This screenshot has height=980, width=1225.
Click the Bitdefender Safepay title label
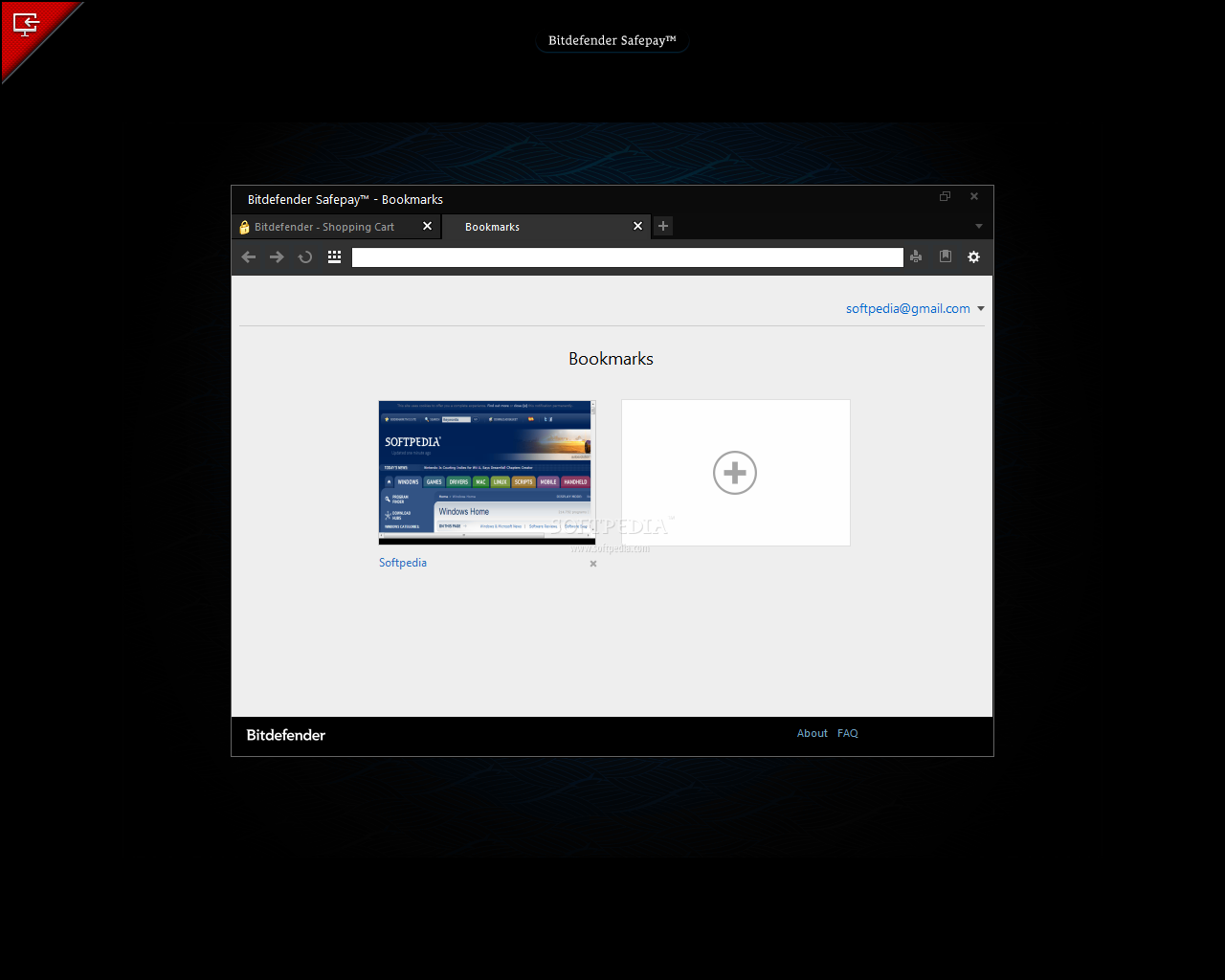coord(612,40)
